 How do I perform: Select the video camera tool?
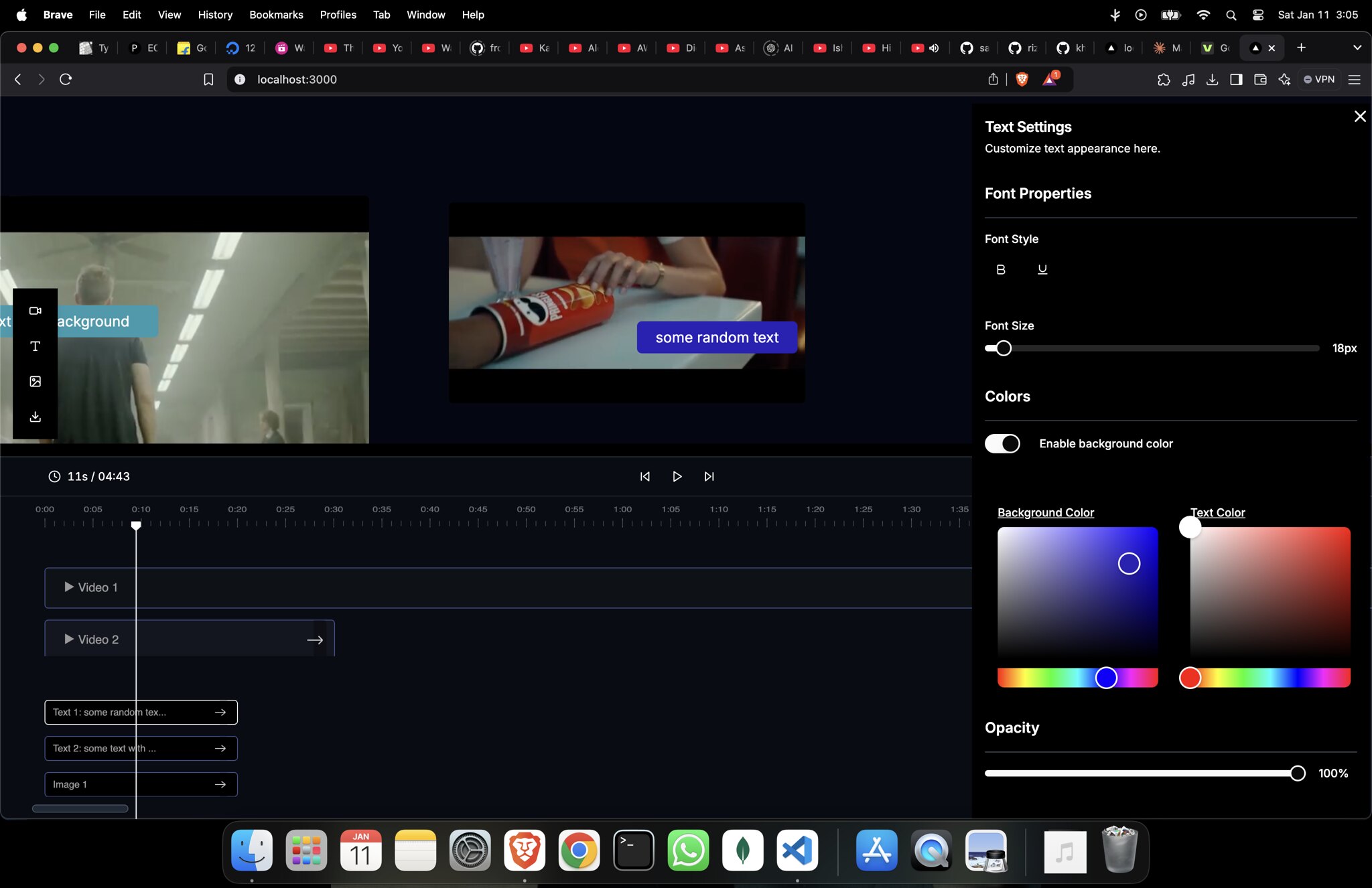35,310
